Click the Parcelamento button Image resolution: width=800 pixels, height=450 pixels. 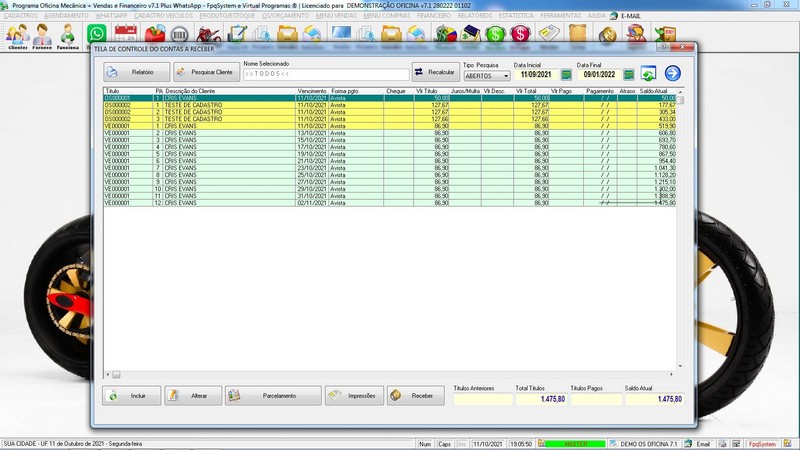(x=273, y=396)
